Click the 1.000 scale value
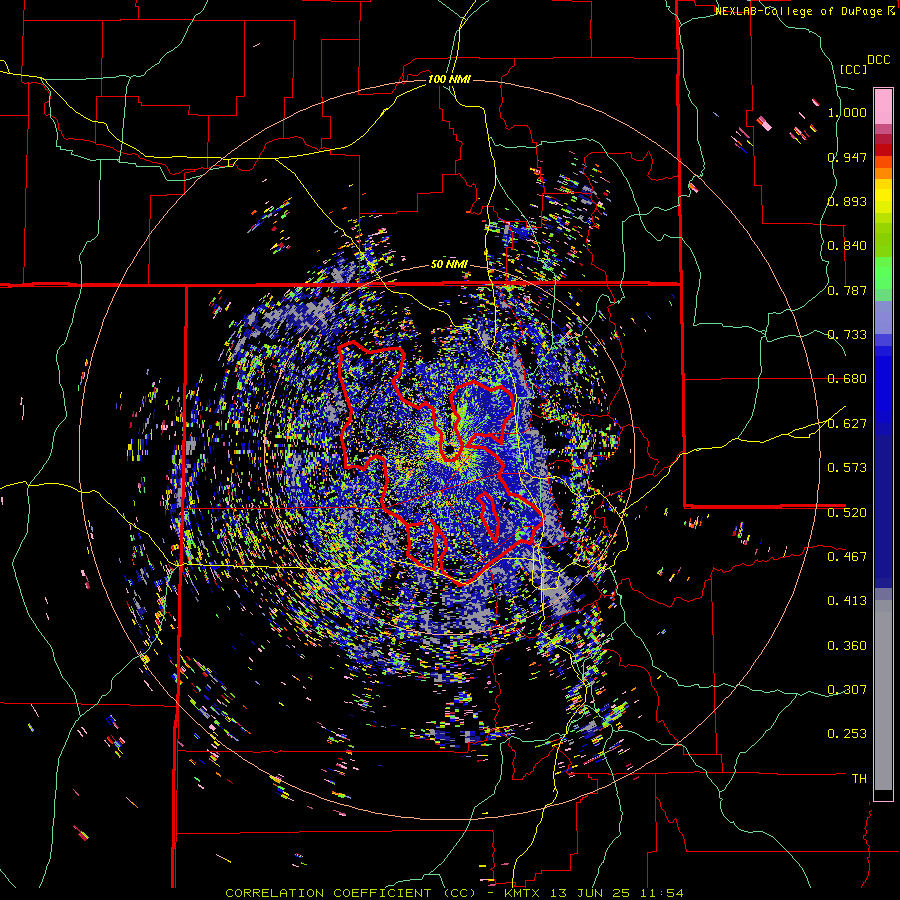This screenshot has width=900, height=900. [x=847, y=112]
